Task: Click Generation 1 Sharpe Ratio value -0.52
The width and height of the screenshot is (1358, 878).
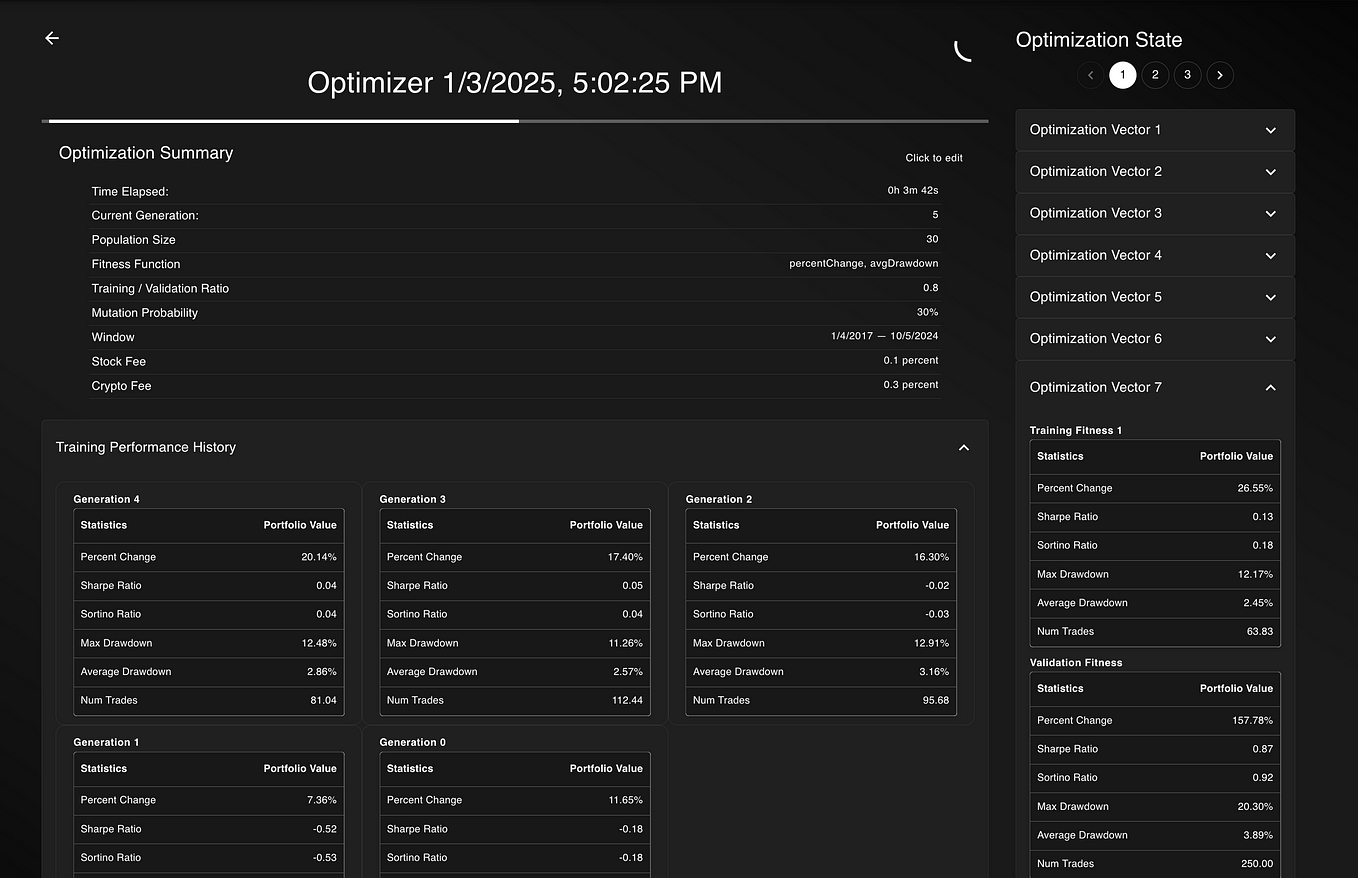Action: click(x=325, y=829)
